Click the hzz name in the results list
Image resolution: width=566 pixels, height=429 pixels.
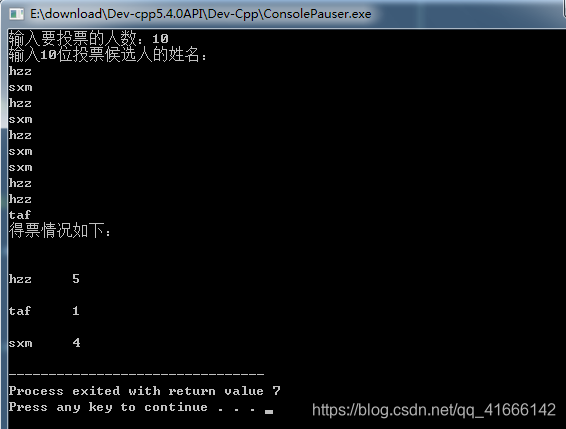(20, 279)
